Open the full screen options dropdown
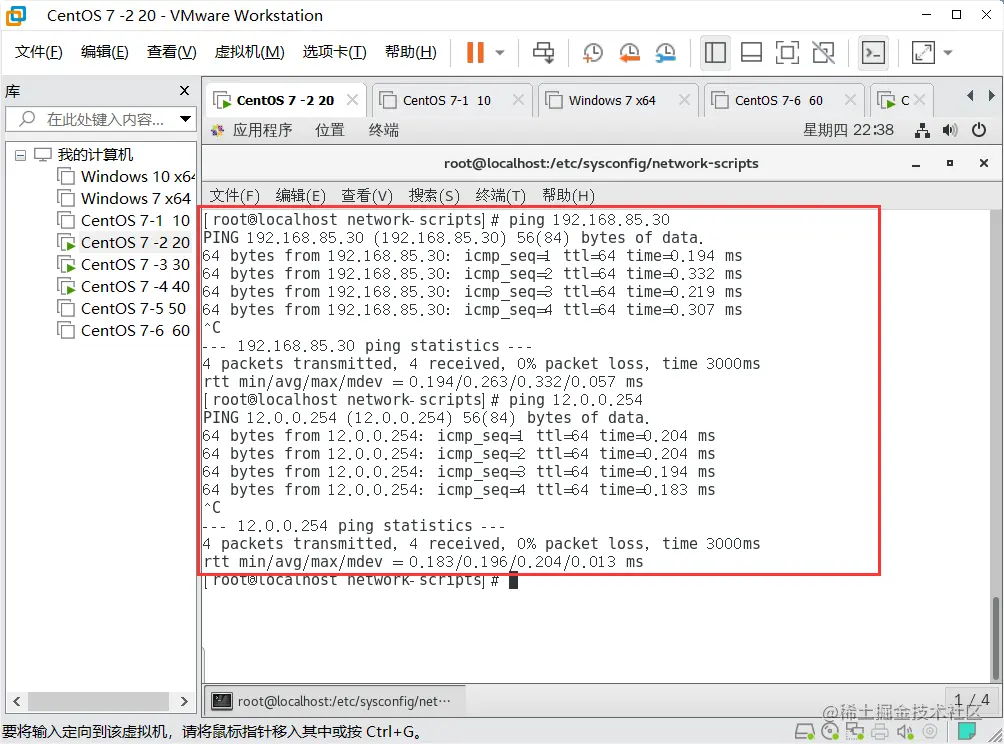Image resolution: width=1004 pixels, height=744 pixels. click(x=945, y=55)
